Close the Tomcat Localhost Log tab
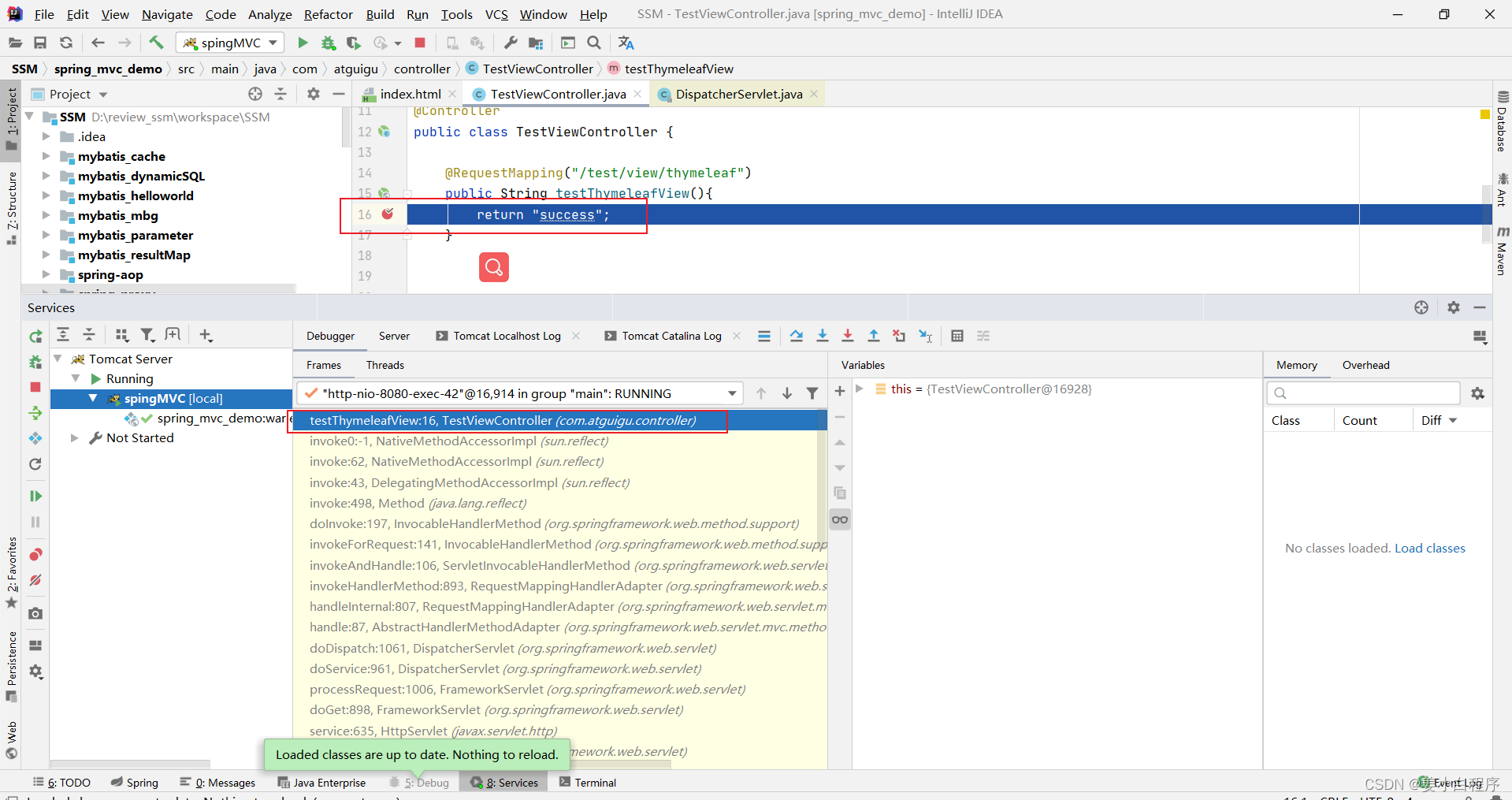This screenshot has width=1512, height=800. [576, 336]
